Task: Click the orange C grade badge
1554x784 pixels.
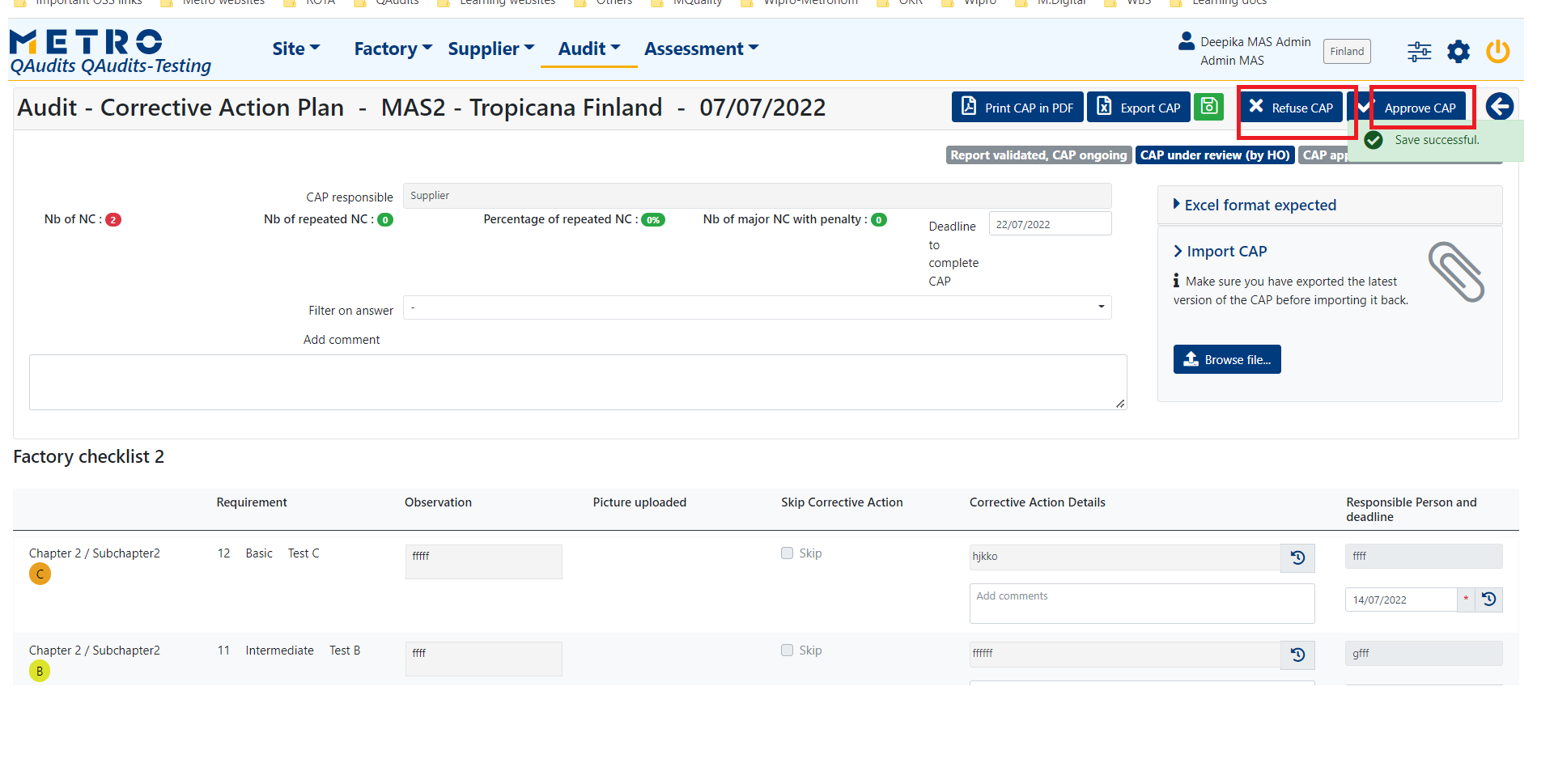Action: [x=40, y=574]
